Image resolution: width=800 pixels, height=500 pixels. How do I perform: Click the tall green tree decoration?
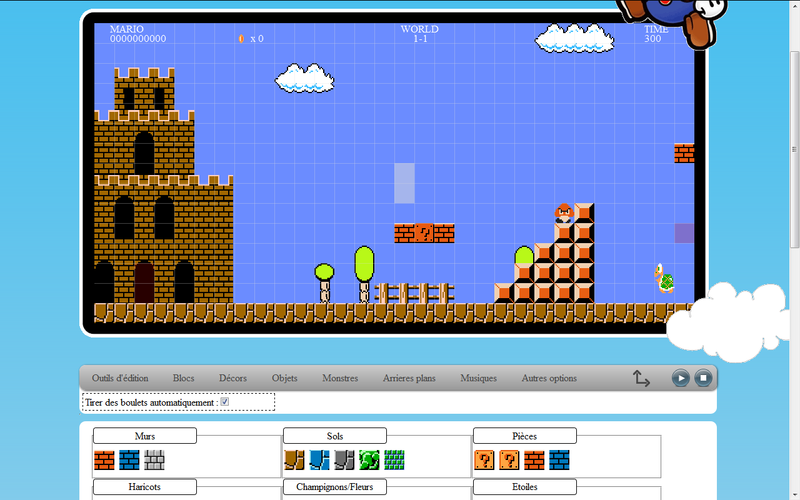click(x=364, y=274)
